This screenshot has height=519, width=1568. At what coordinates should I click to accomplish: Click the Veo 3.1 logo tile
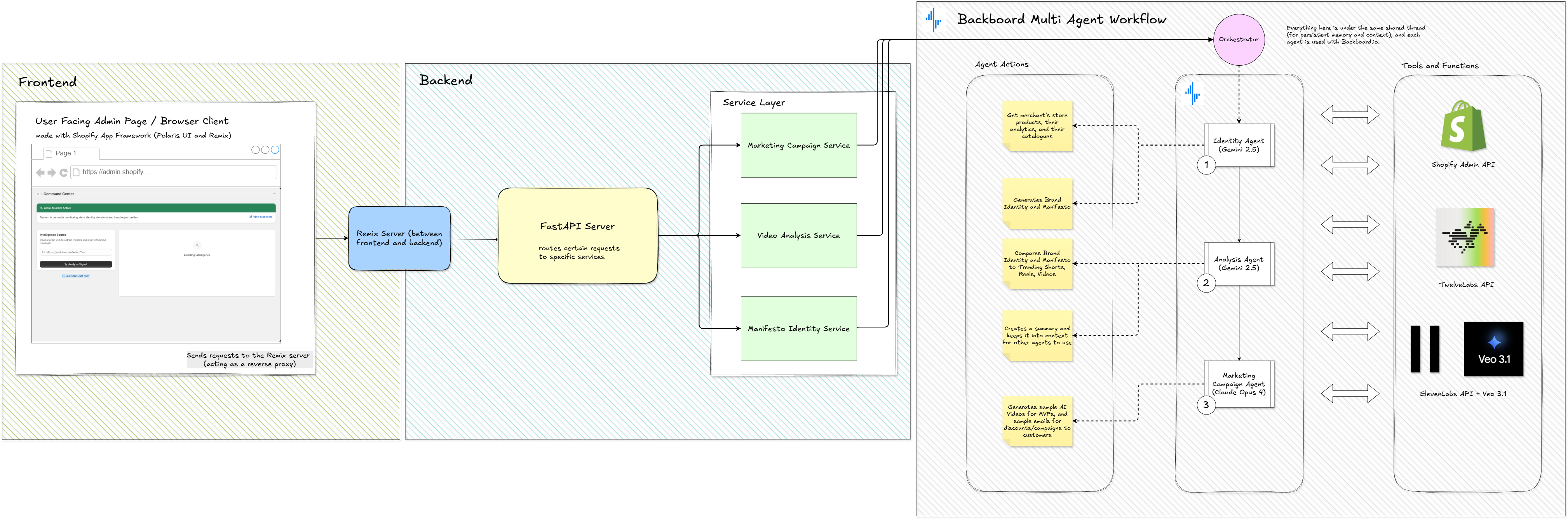click(x=1493, y=349)
